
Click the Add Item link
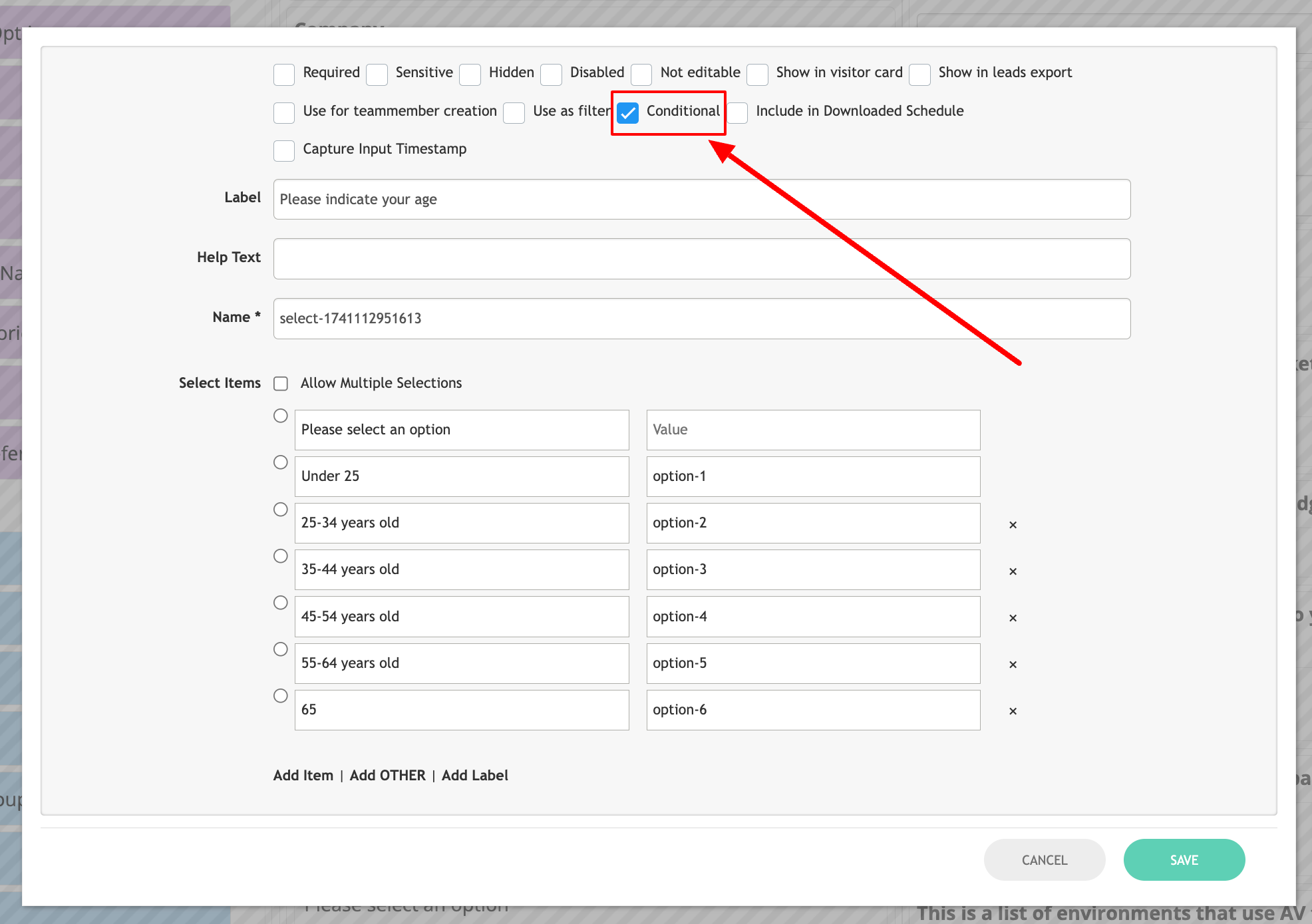tap(303, 776)
